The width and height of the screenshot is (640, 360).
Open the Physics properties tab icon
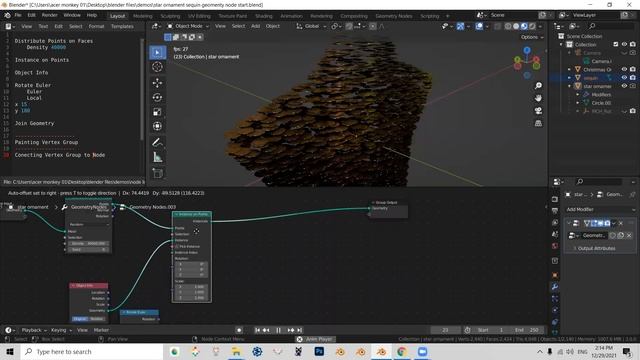[555, 310]
